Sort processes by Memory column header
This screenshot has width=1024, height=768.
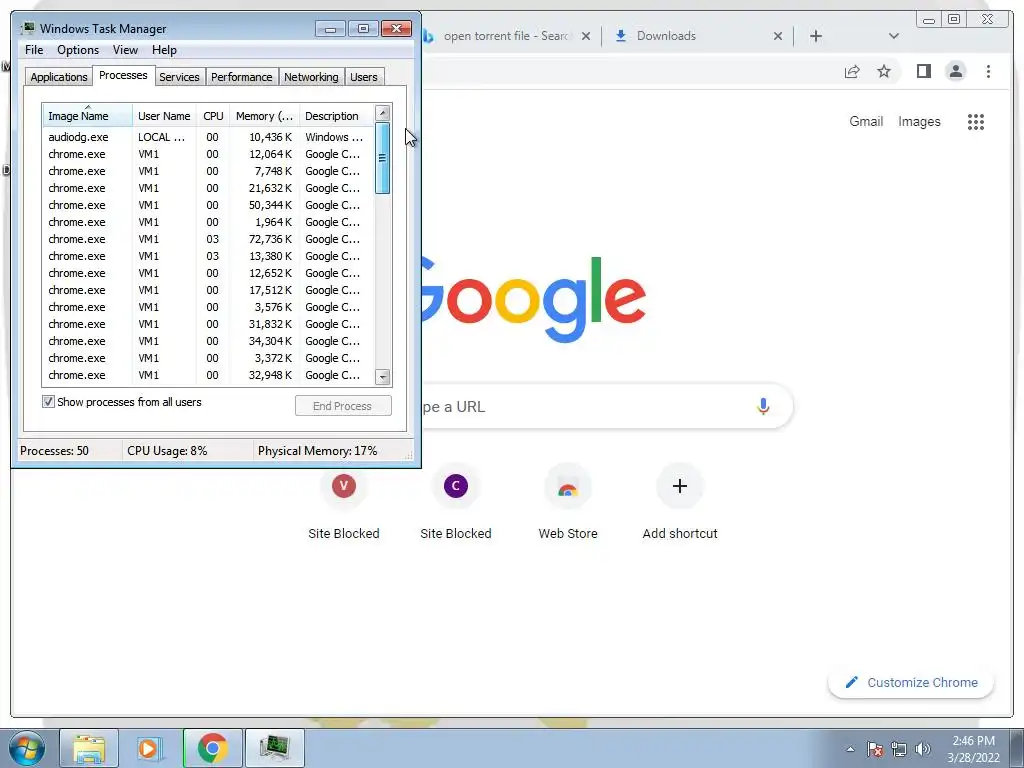pyautogui.click(x=264, y=116)
